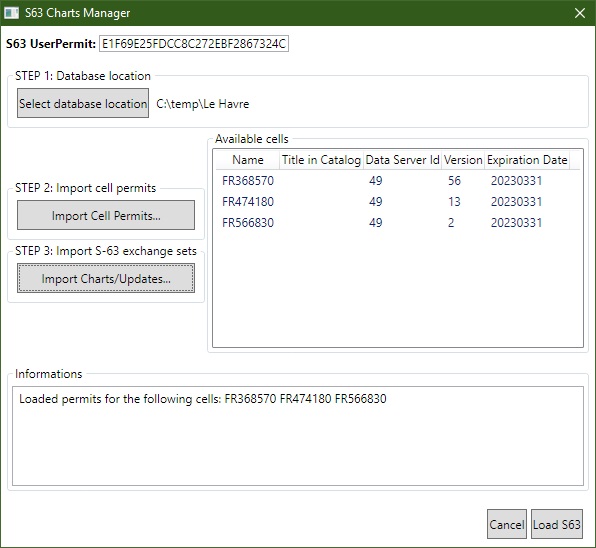596x548 pixels.
Task: Click expiration date of FR368570
Action: point(516,181)
